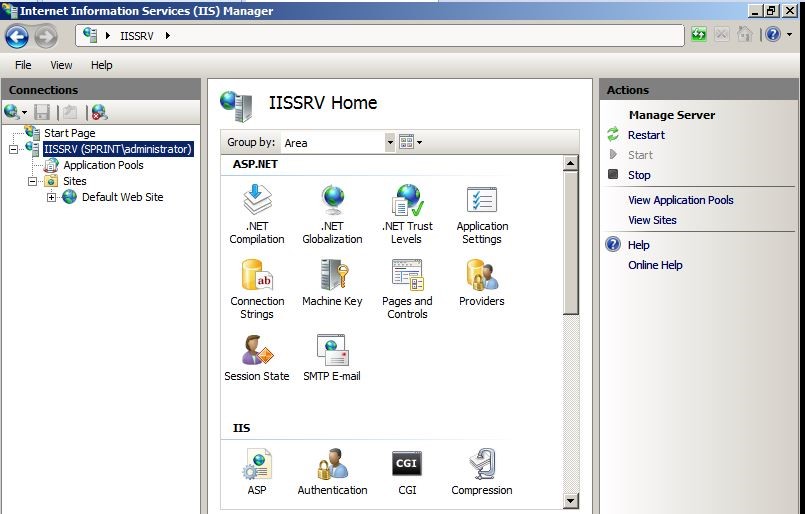The height and width of the screenshot is (514, 805).
Task: Expand the Default Web Site node
Action: click(51, 197)
